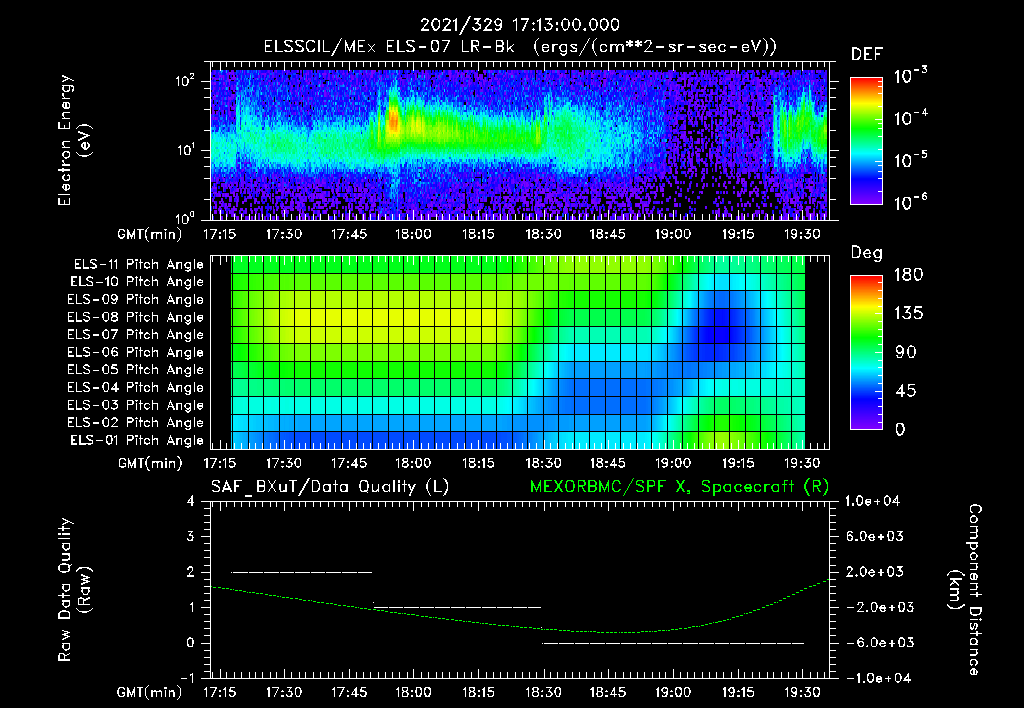Click 18:15 tick label under data quality plot
1024x708 pixels.
click(478, 692)
